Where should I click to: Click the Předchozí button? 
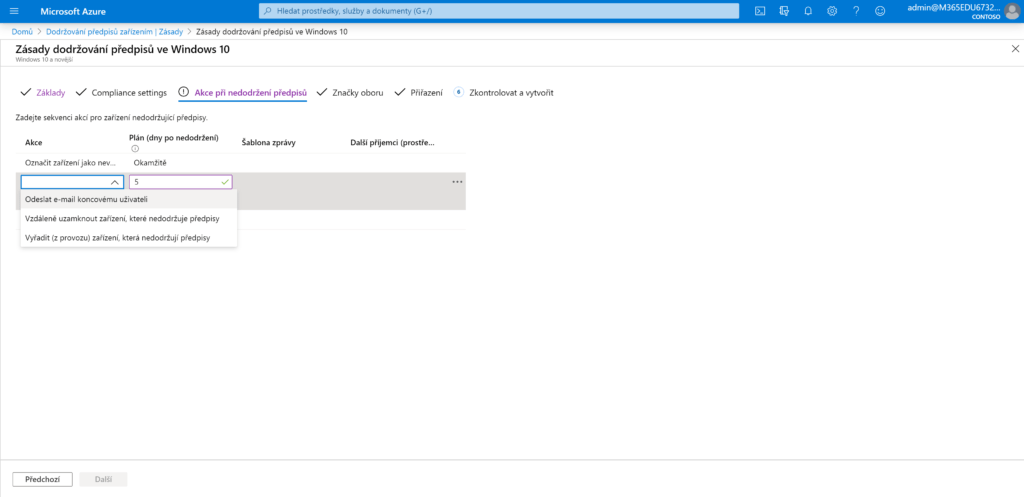click(x=42, y=479)
